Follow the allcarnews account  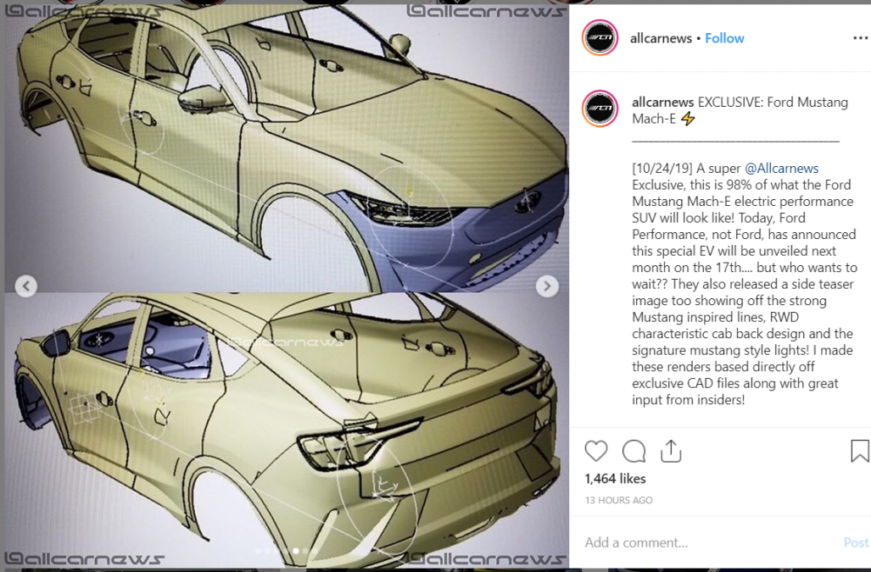click(724, 38)
